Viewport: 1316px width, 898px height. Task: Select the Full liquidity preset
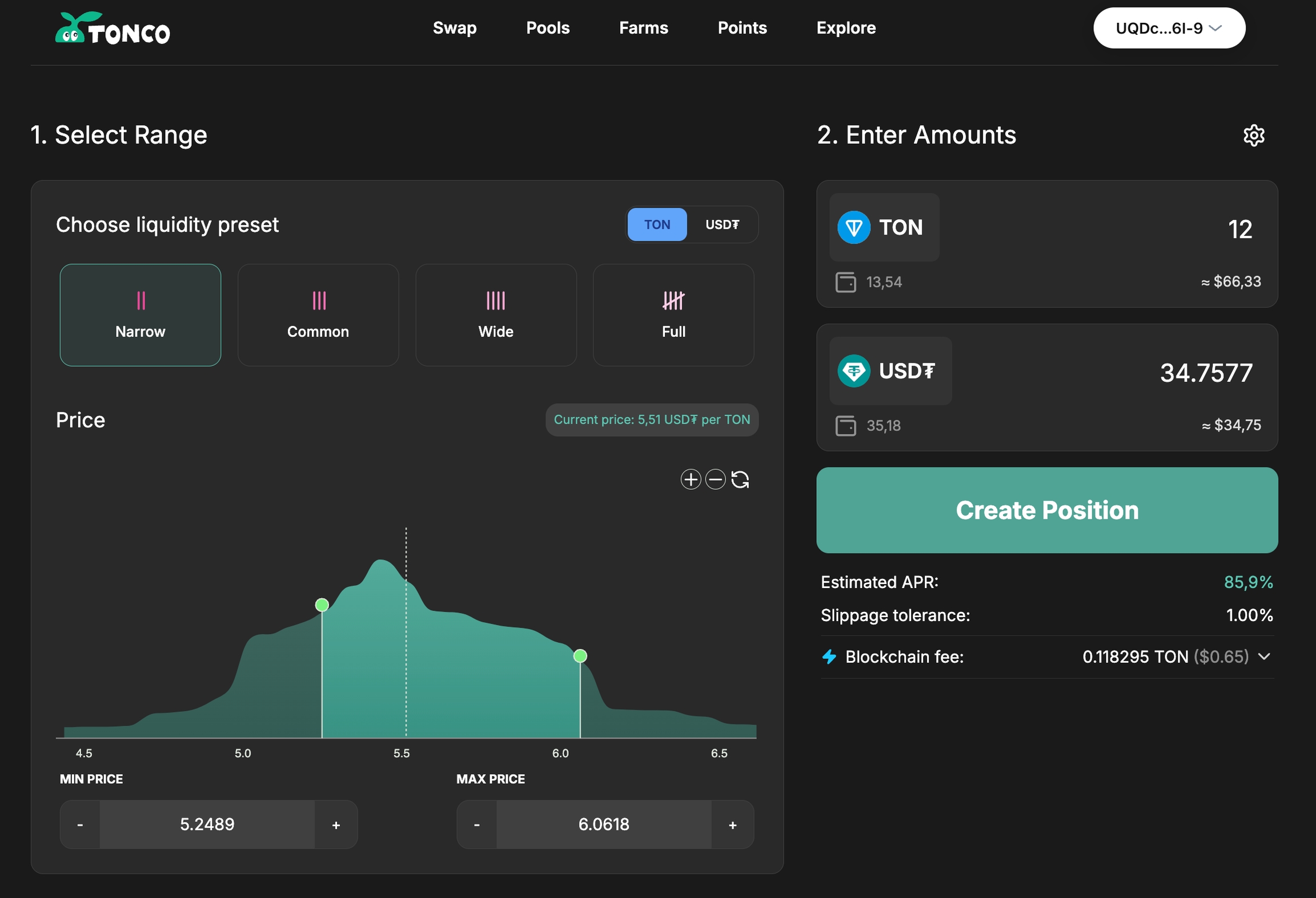[674, 315]
